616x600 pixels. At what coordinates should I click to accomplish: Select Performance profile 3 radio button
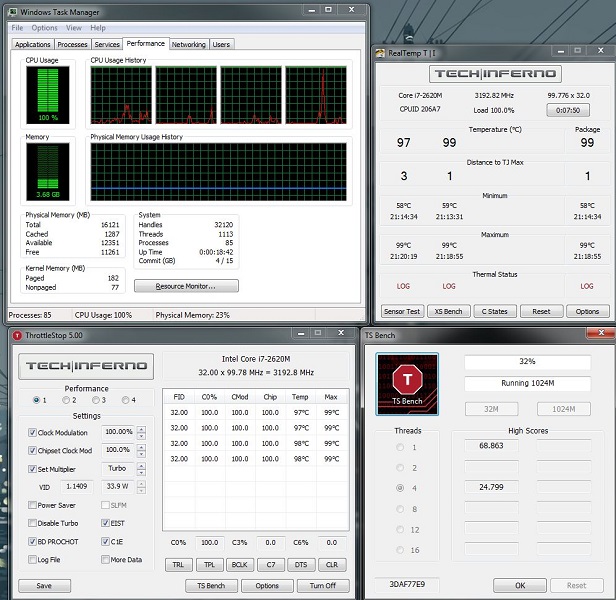(x=95, y=400)
